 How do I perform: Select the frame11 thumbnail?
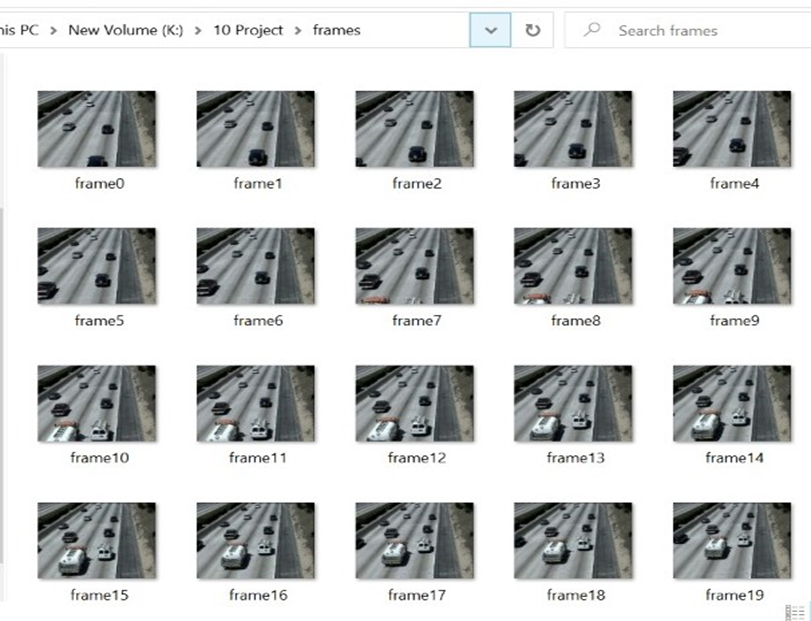click(x=256, y=403)
